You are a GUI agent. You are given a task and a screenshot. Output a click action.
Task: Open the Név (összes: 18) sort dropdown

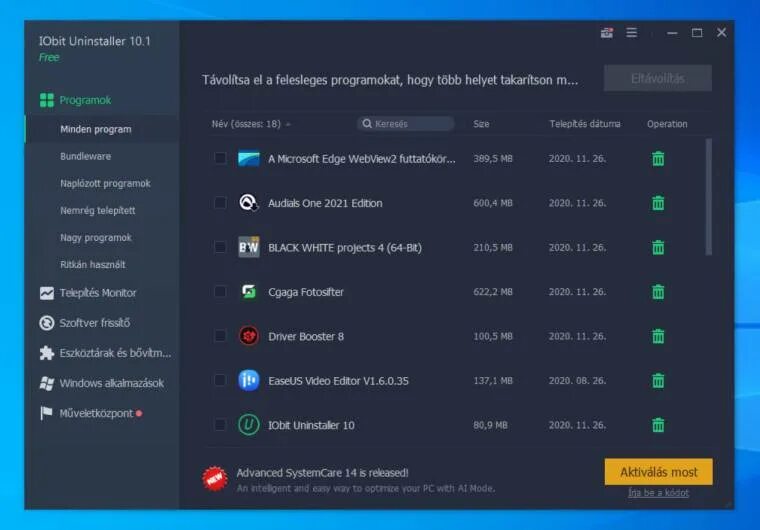[251, 124]
